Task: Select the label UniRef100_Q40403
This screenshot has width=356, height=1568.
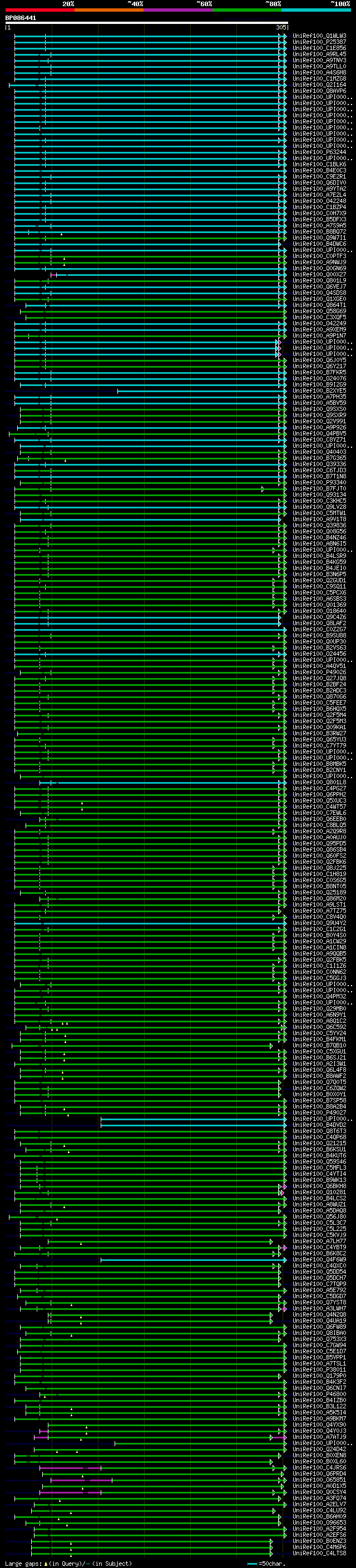Action: tap(319, 452)
